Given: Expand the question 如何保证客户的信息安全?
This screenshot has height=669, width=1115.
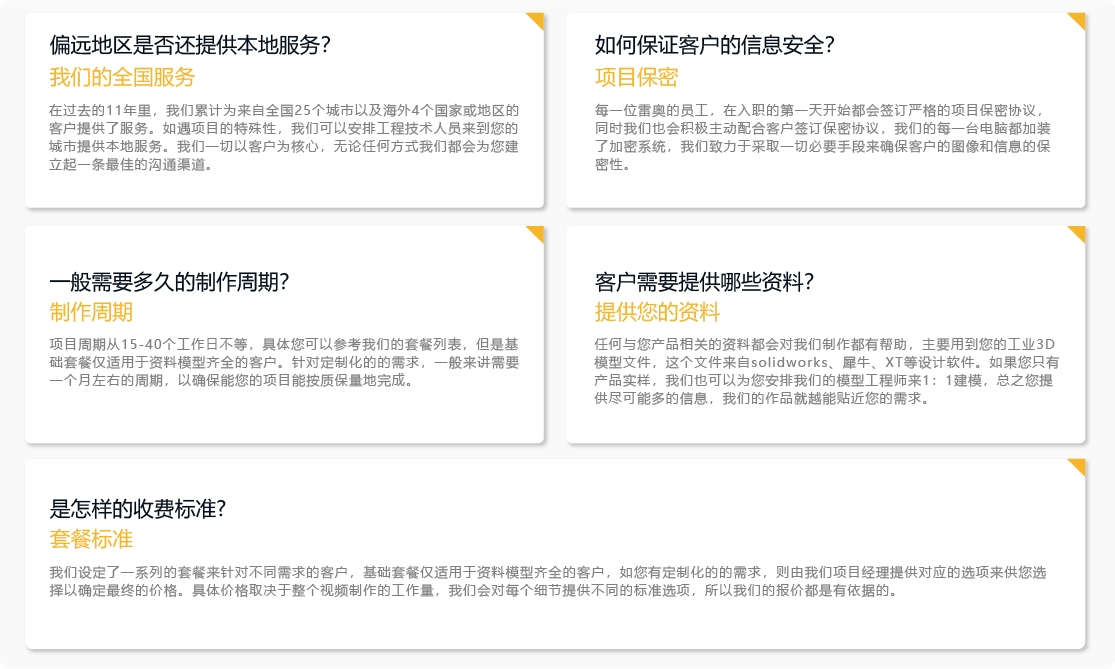Looking at the screenshot, I should coord(714,45).
